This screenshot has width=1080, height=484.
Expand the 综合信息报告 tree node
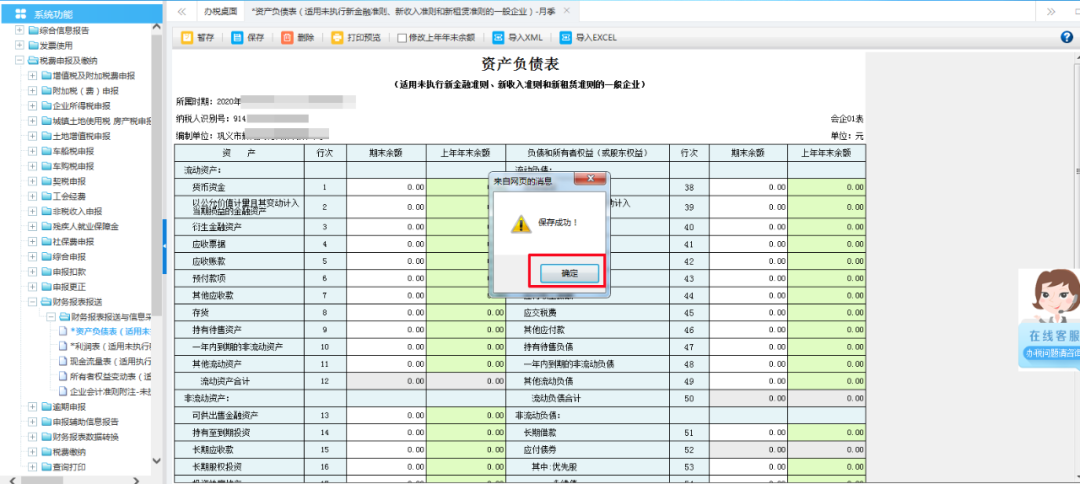coord(19,30)
